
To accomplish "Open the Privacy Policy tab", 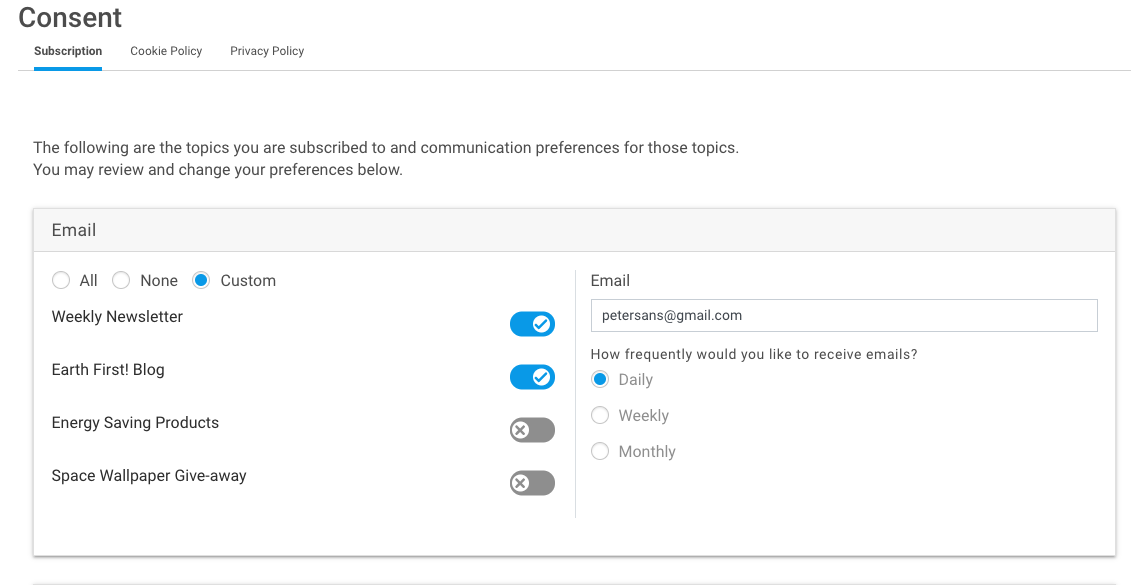I will tap(267, 51).
